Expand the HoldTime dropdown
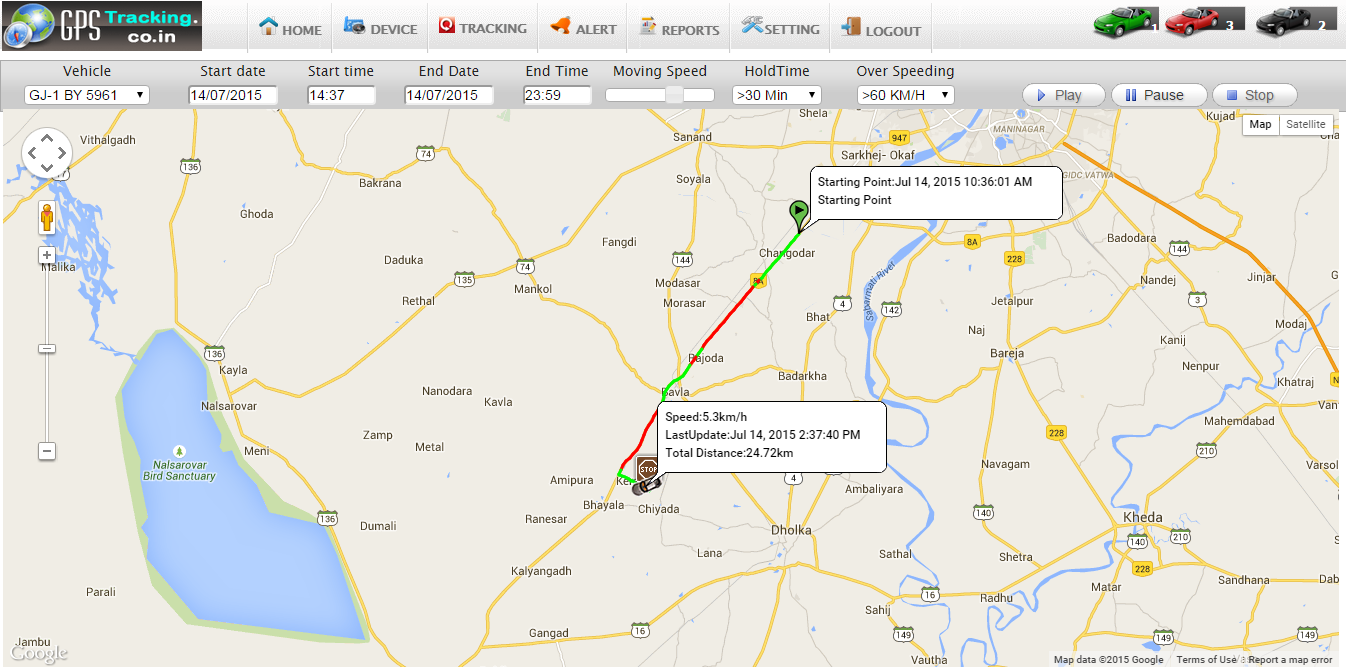The width and height of the screenshot is (1346, 667). pyautogui.click(x=777, y=95)
